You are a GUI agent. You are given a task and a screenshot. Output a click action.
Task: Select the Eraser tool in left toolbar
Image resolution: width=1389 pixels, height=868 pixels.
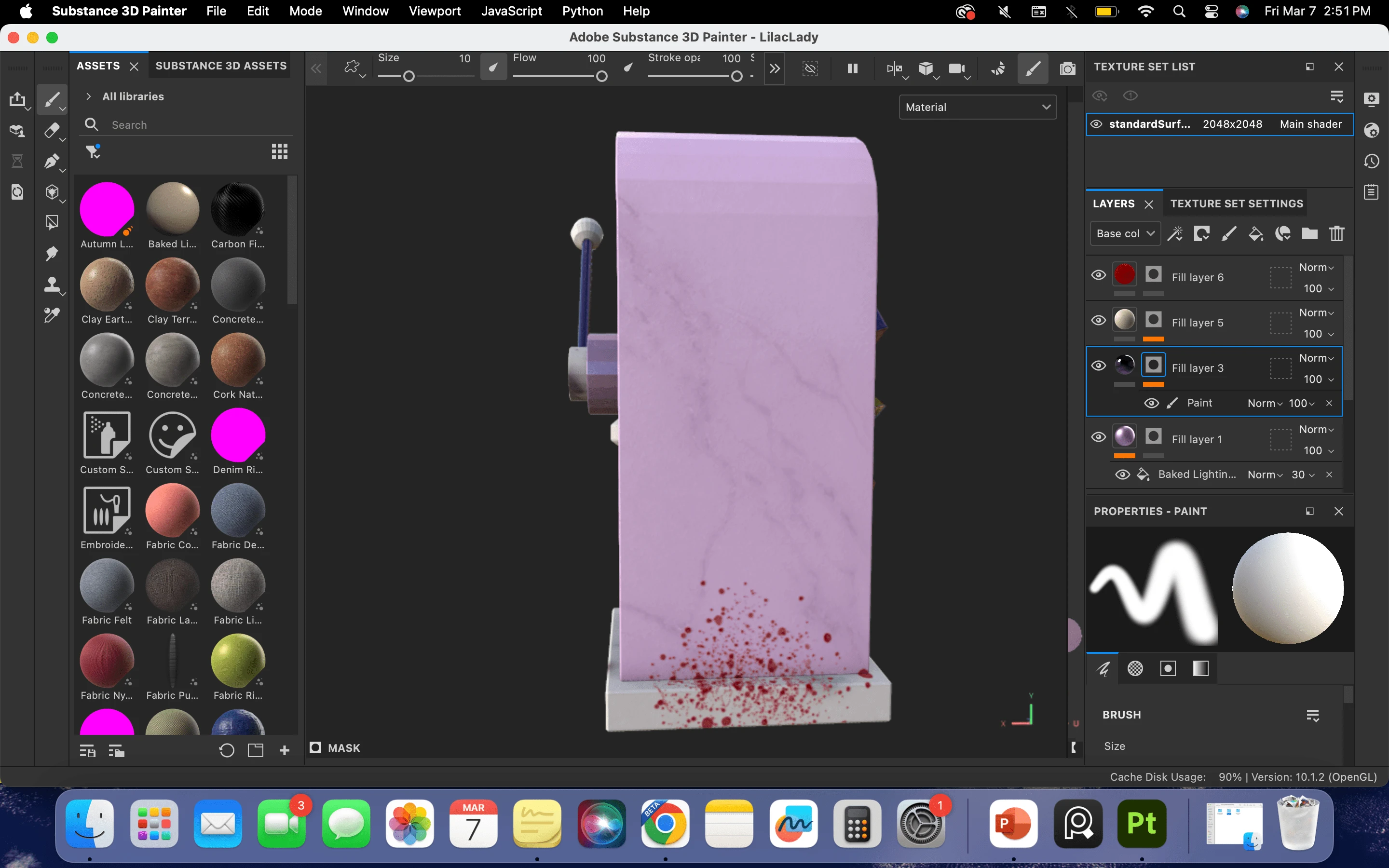(52, 130)
